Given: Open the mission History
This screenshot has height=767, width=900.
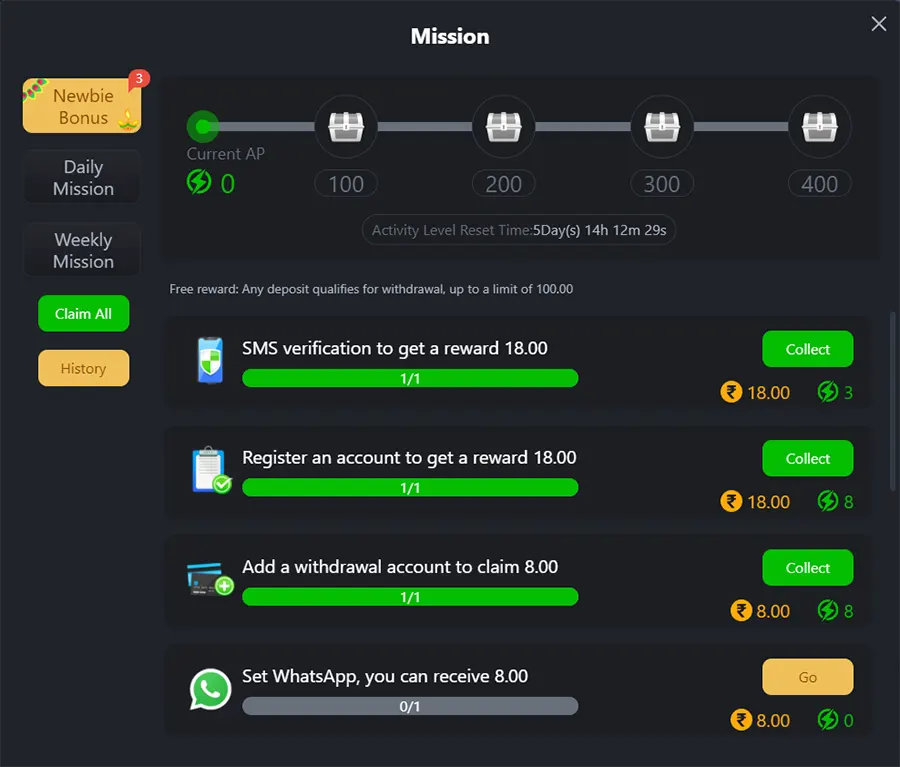Looking at the screenshot, I should pos(83,368).
